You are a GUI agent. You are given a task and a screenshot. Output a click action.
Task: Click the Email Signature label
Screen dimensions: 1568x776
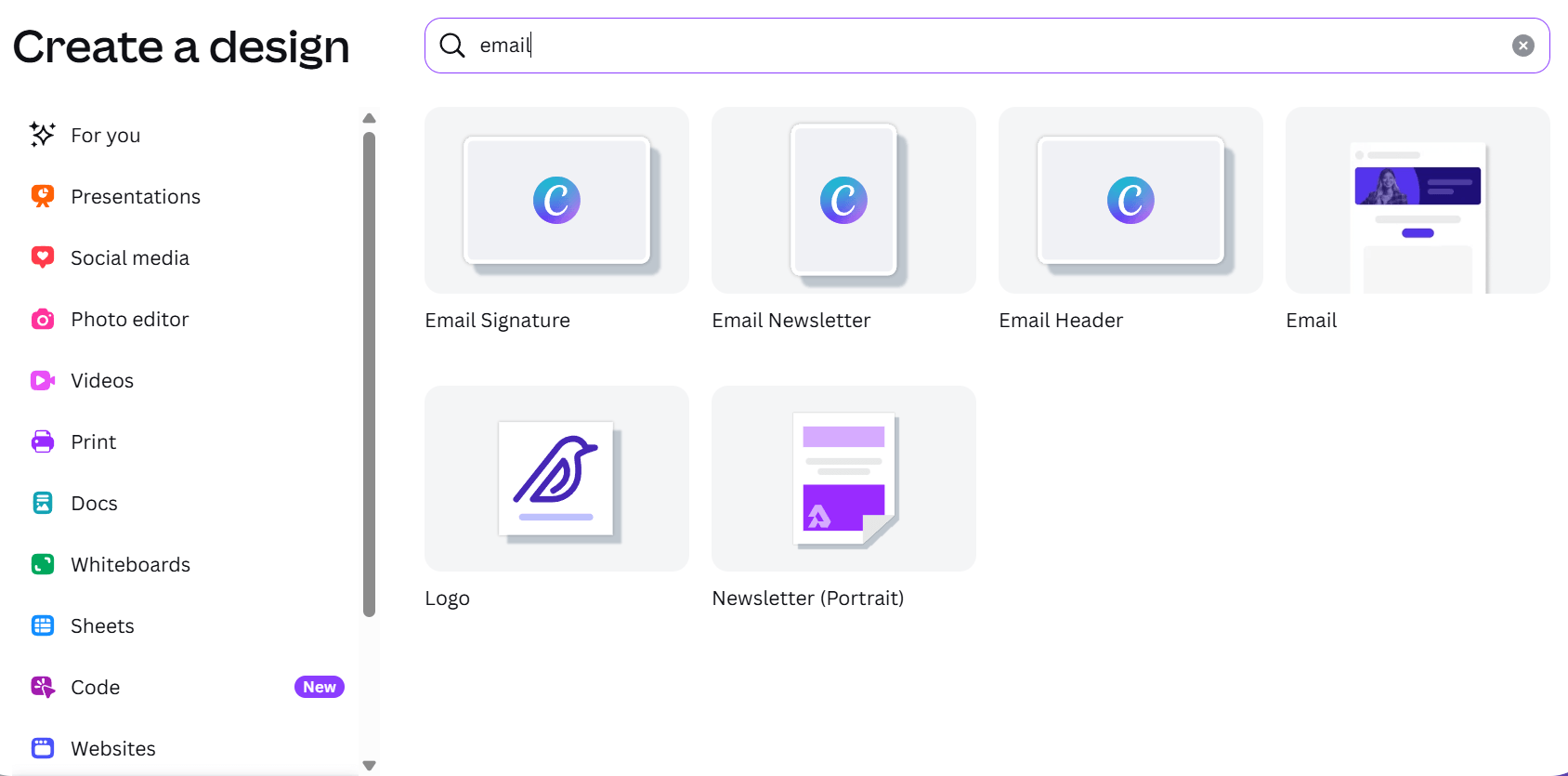(498, 321)
